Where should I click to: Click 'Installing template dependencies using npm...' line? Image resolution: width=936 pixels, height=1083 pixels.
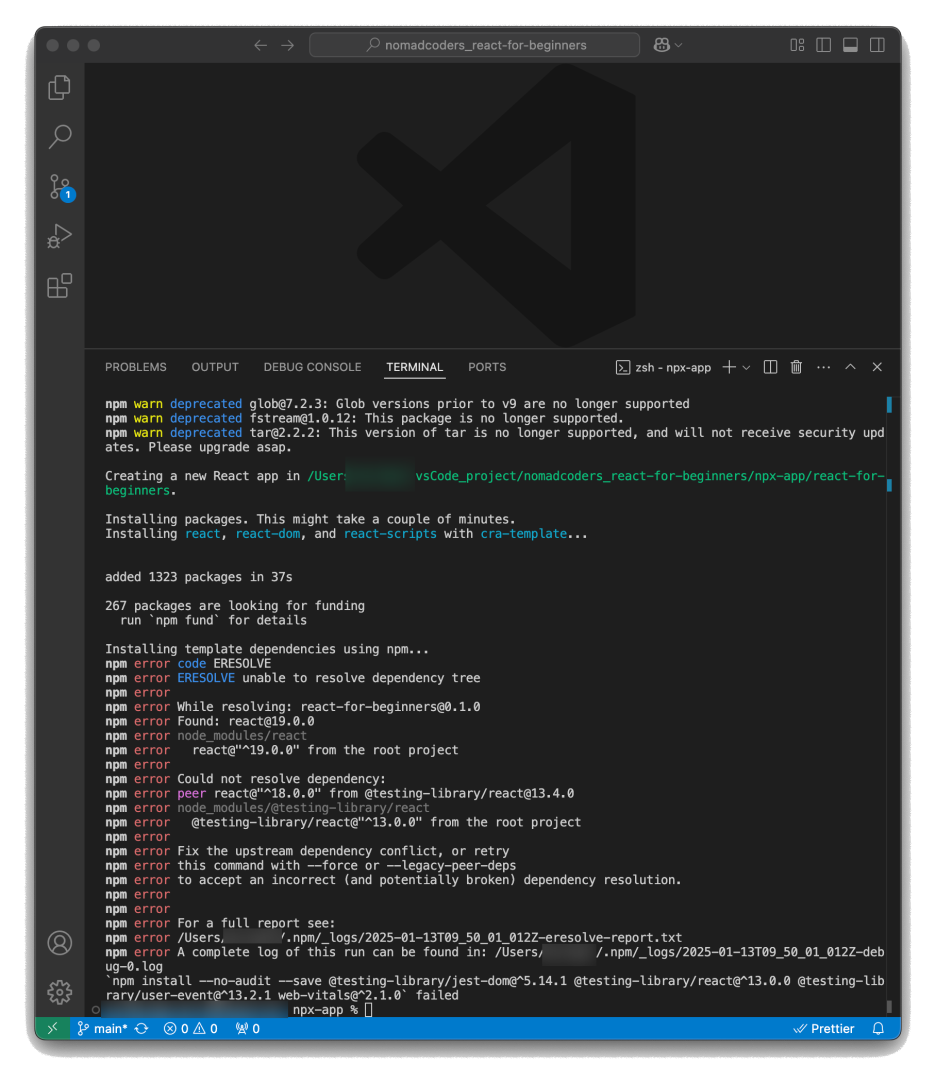click(x=267, y=649)
